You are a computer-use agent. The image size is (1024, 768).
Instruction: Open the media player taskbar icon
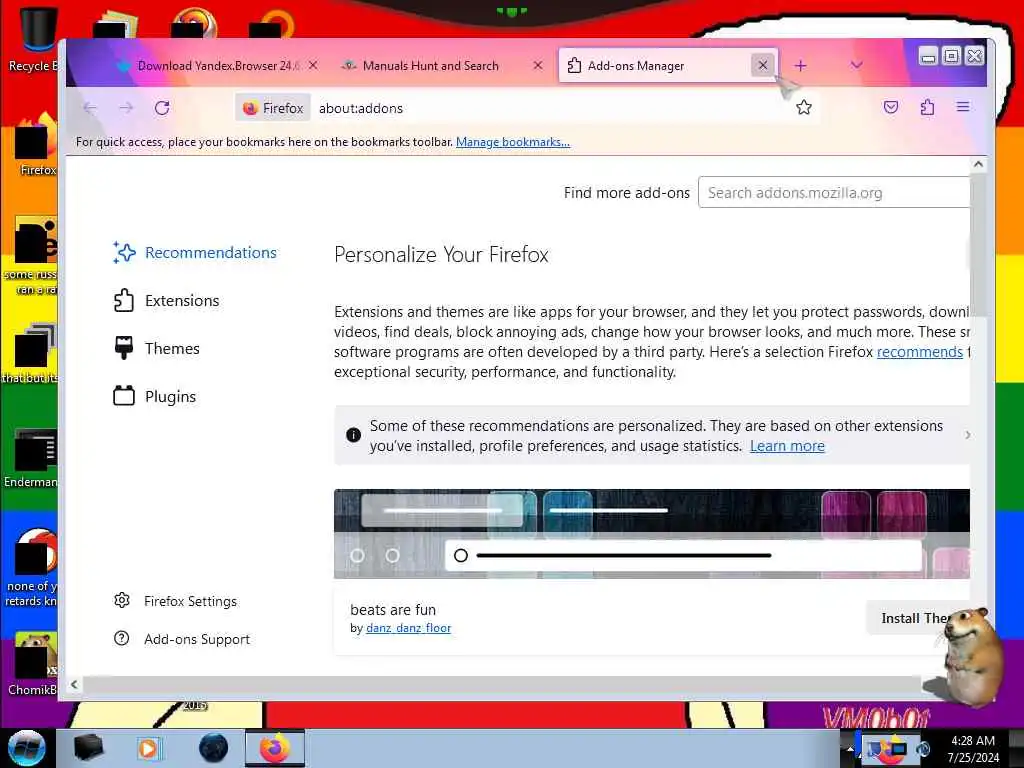[x=148, y=748]
